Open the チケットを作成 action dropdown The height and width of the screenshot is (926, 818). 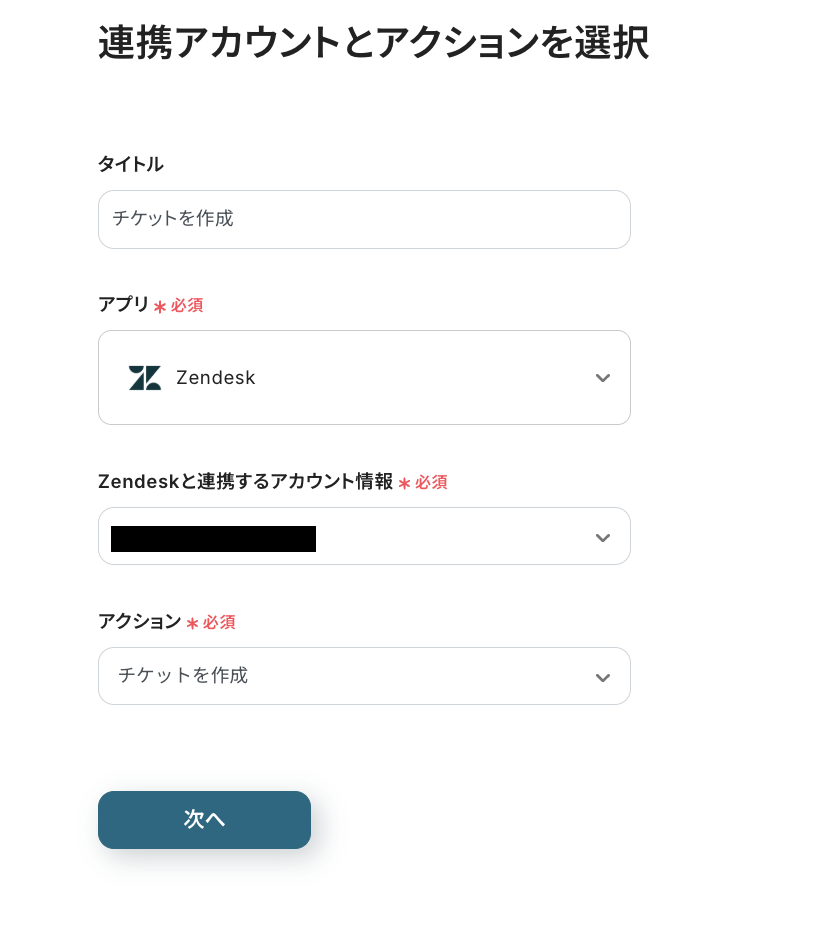(364, 676)
